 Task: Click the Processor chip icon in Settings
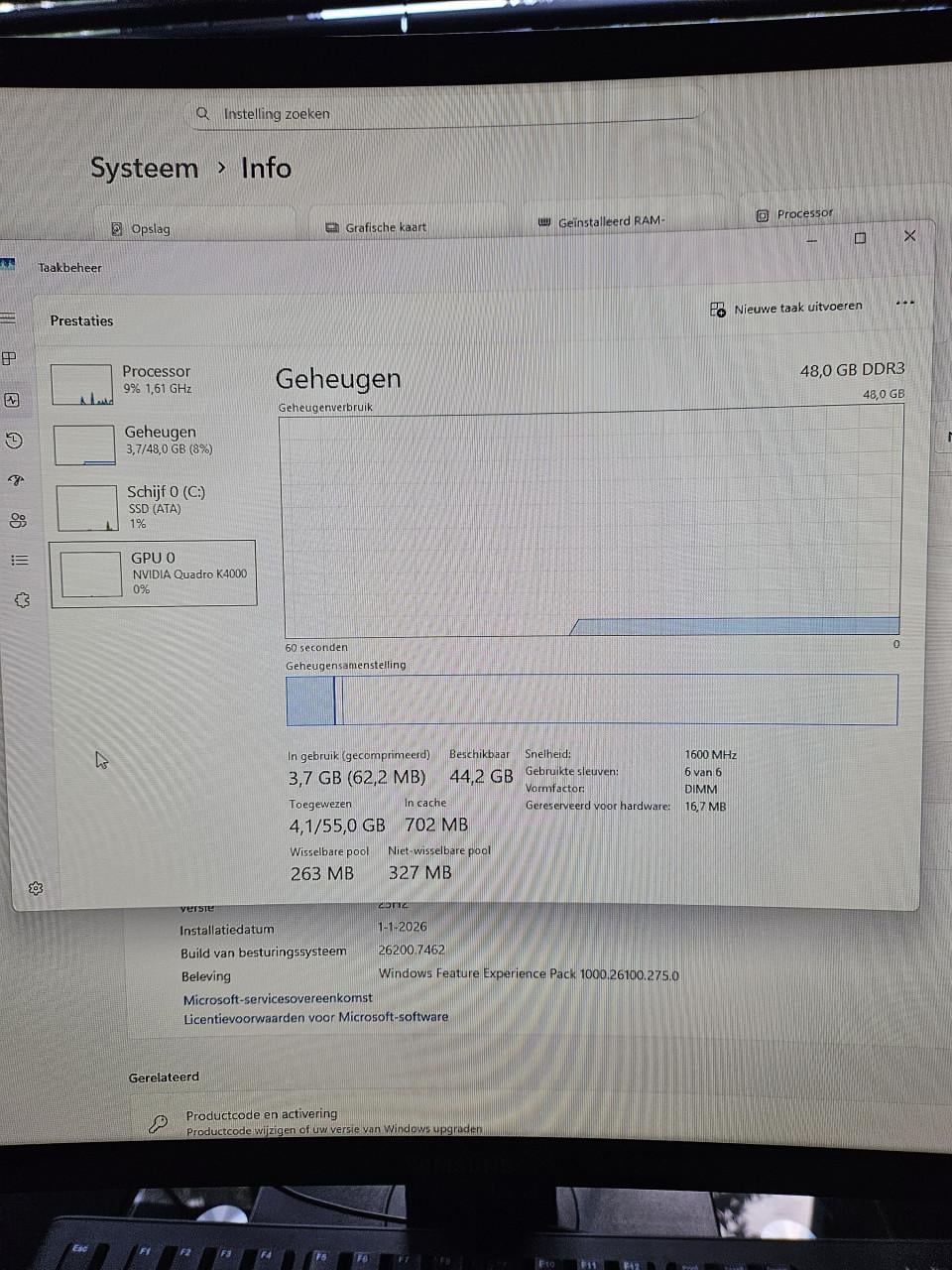(763, 215)
